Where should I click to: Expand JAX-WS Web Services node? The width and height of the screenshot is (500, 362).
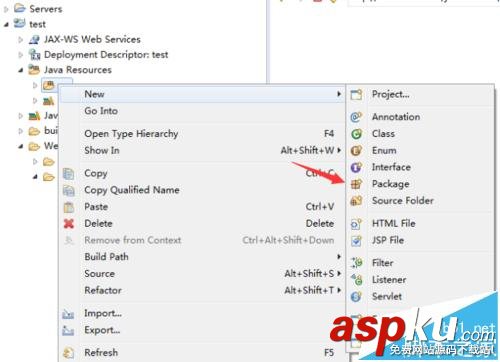coord(21,40)
